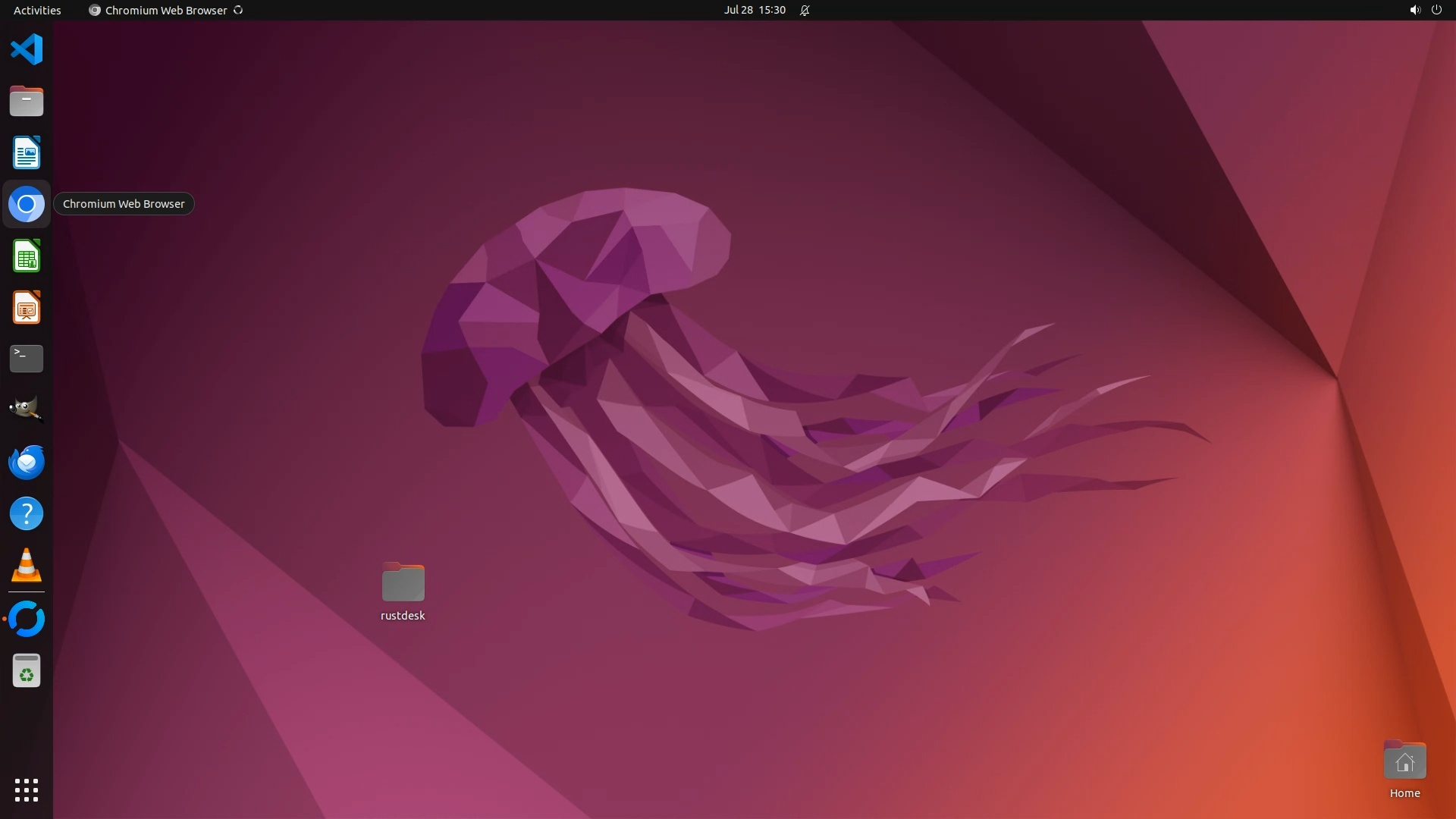Launch VLC media player cone icon
The width and height of the screenshot is (1456, 819).
click(x=27, y=566)
